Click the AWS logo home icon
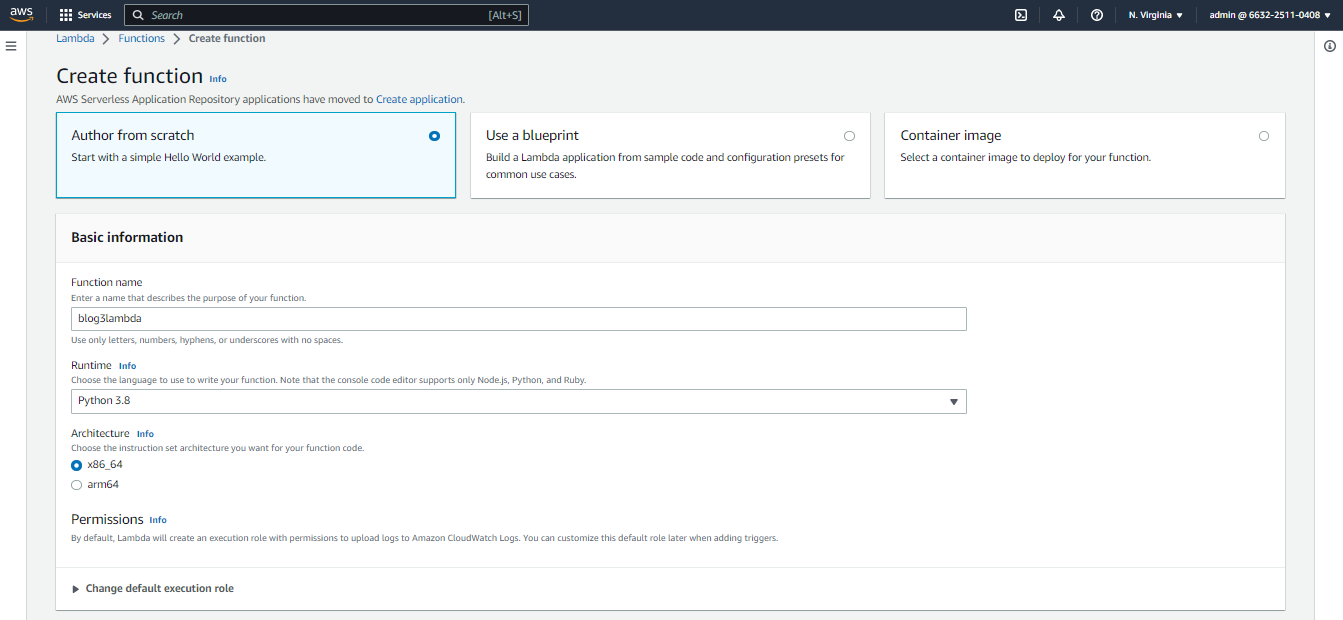Image resolution: width=1343 pixels, height=620 pixels. point(22,15)
